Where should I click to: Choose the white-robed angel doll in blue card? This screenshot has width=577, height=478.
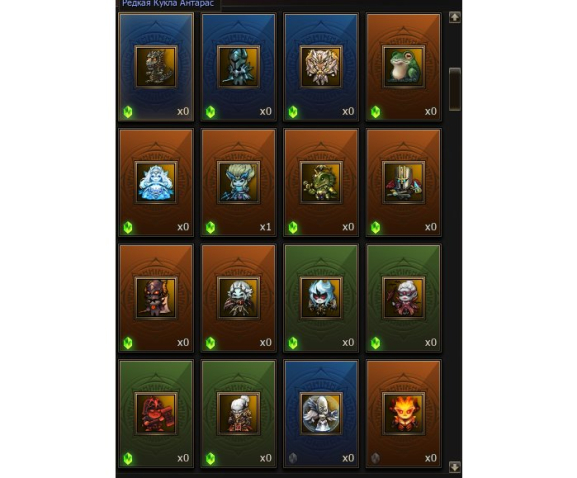(x=321, y=414)
